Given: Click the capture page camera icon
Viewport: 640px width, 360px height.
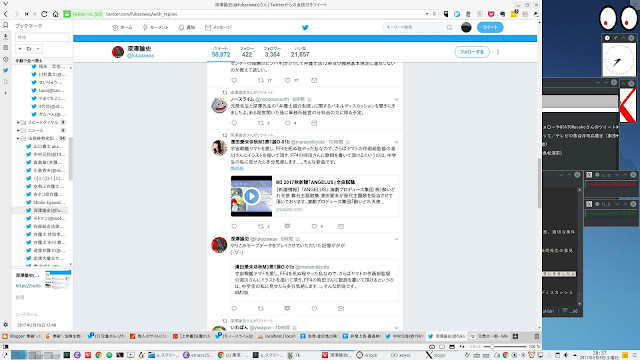Looking at the screenshot, I should click(x=432, y=347).
